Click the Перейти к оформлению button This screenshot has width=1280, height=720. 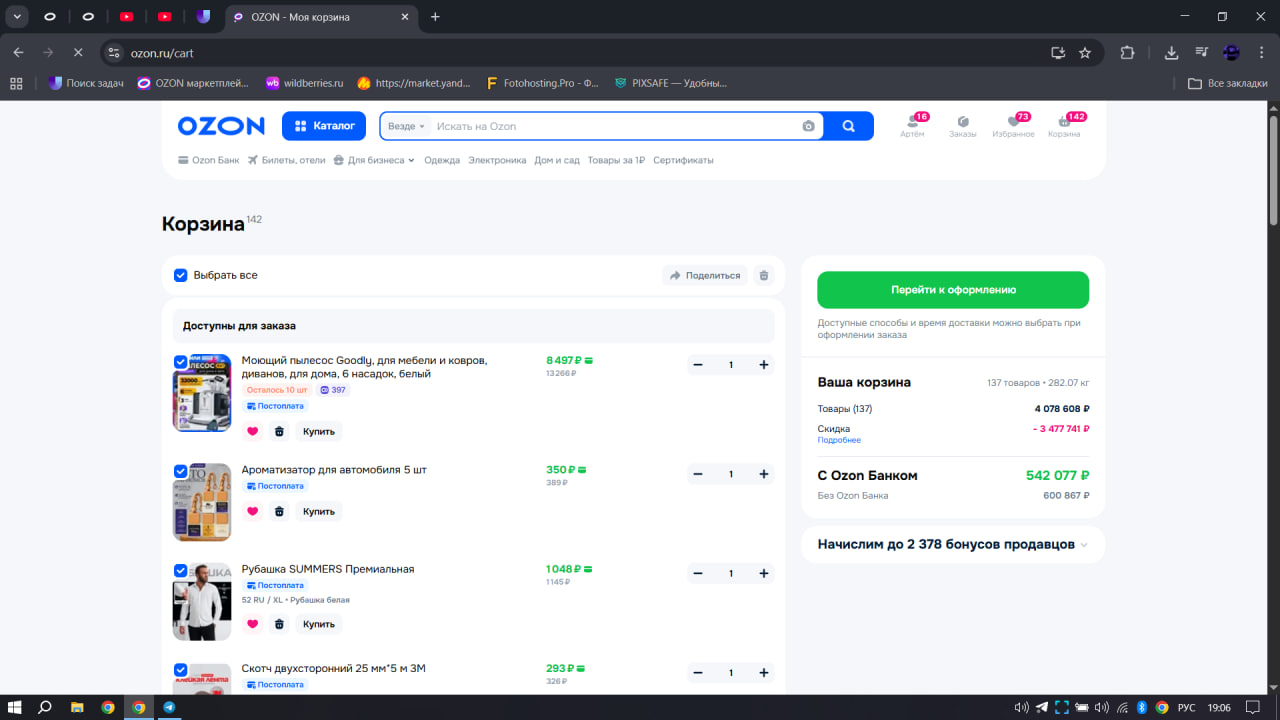tap(953, 290)
